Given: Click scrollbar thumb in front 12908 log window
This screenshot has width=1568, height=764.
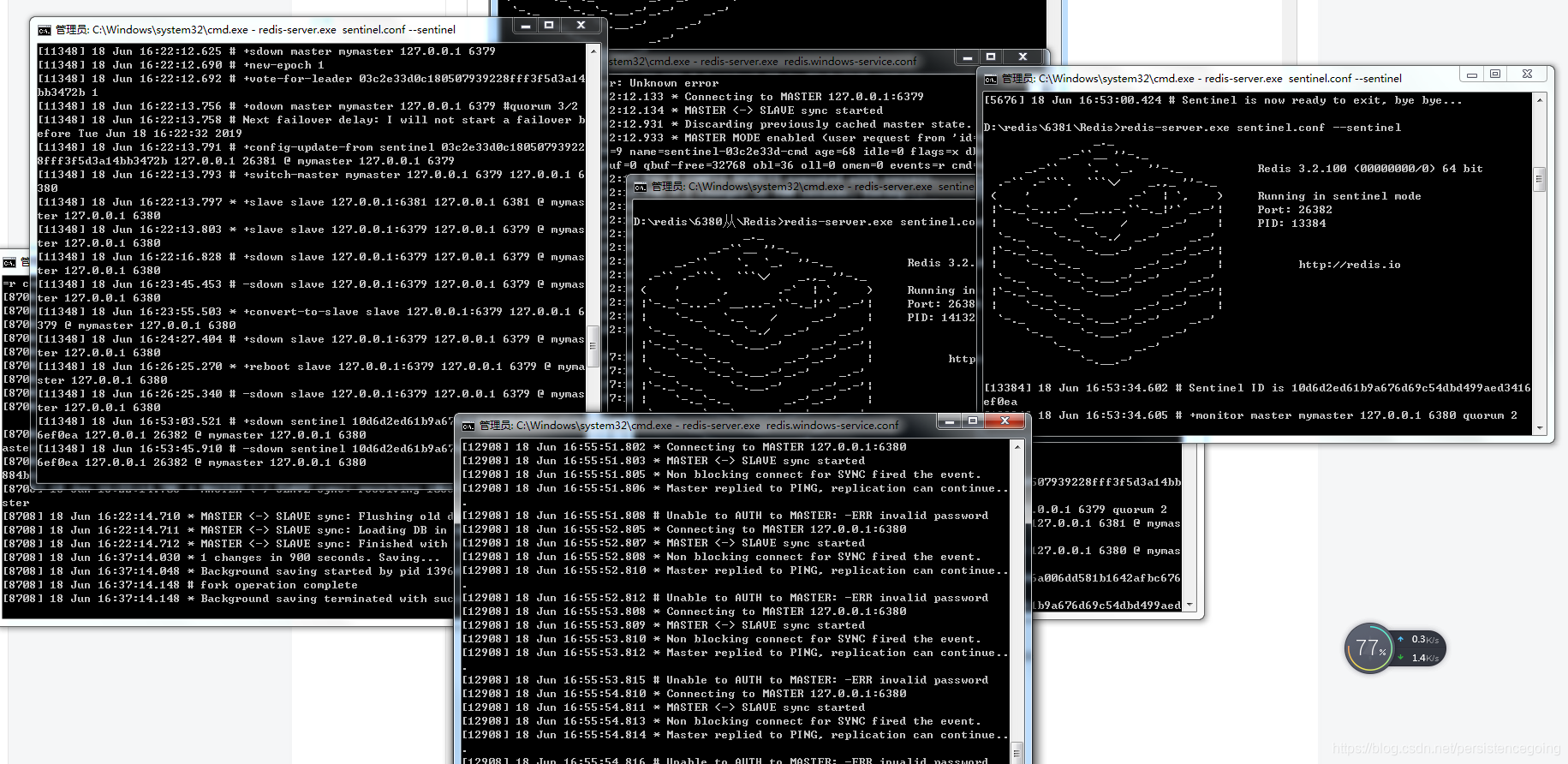Looking at the screenshot, I should (x=1017, y=753).
